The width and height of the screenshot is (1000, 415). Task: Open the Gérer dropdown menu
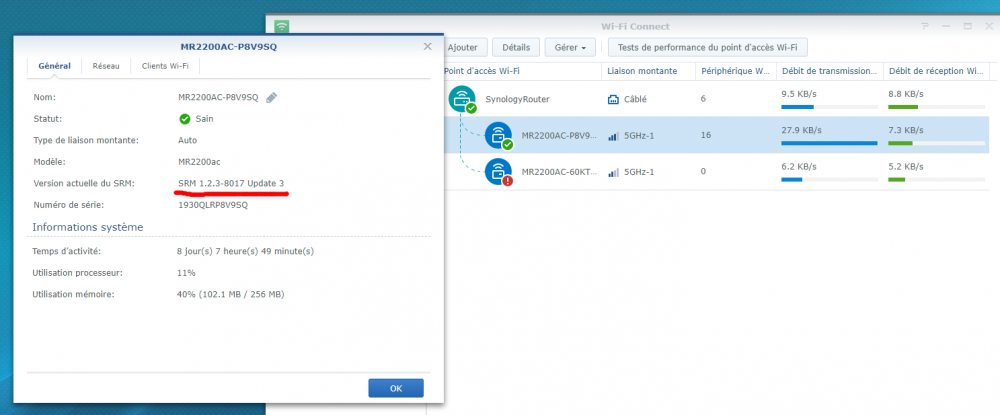[x=570, y=47]
